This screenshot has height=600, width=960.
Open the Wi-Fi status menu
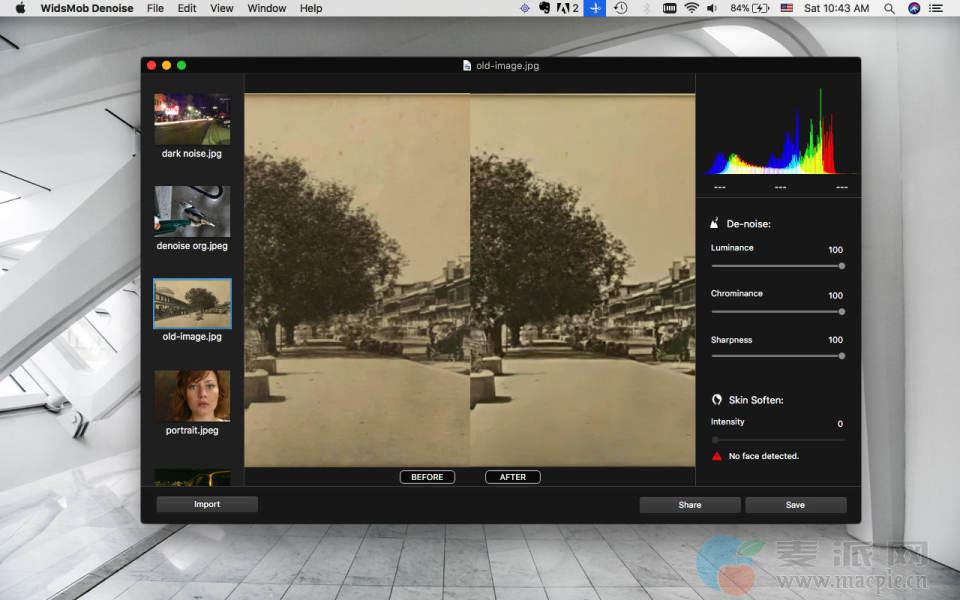[x=692, y=8]
